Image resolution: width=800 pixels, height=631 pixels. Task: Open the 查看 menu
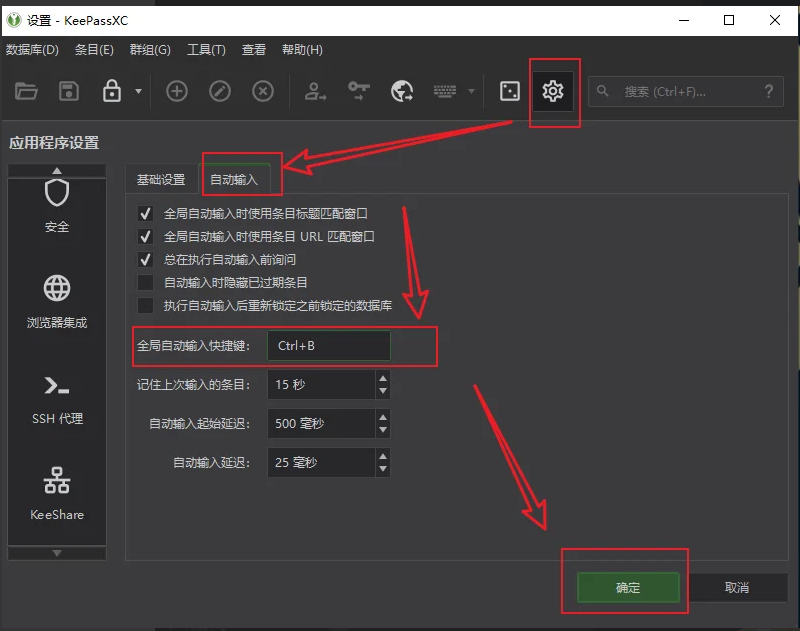(254, 50)
